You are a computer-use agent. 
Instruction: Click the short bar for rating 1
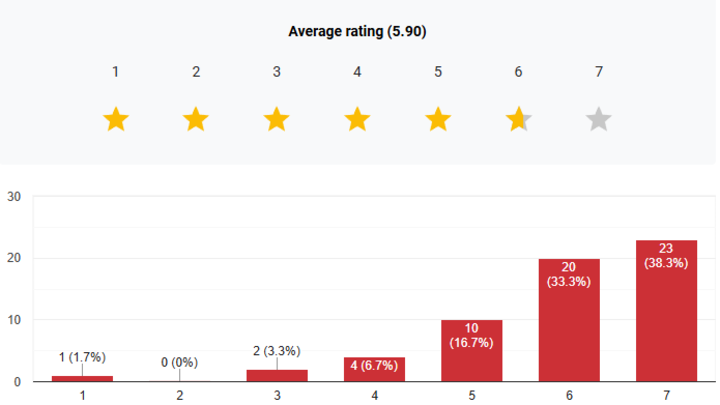pyautogui.click(x=82, y=378)
